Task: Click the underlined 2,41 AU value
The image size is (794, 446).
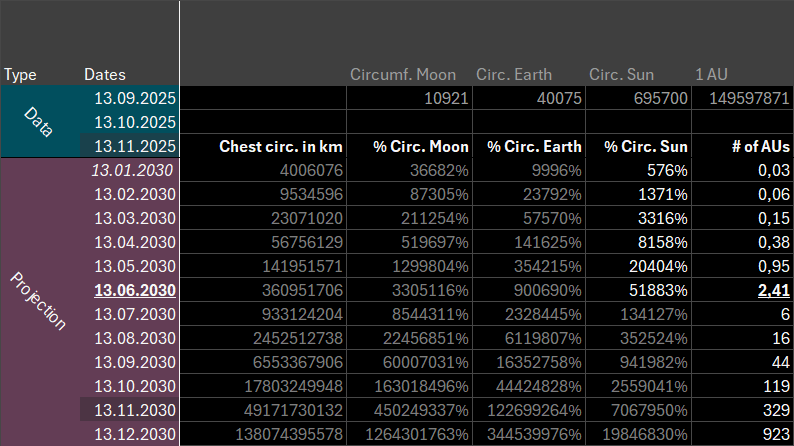Action: pos(769,290)
